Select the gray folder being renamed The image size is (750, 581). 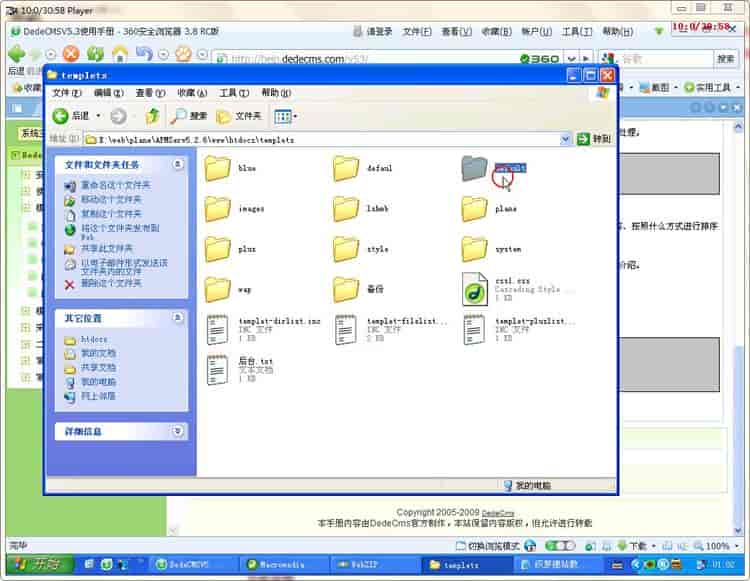[474, 168]
